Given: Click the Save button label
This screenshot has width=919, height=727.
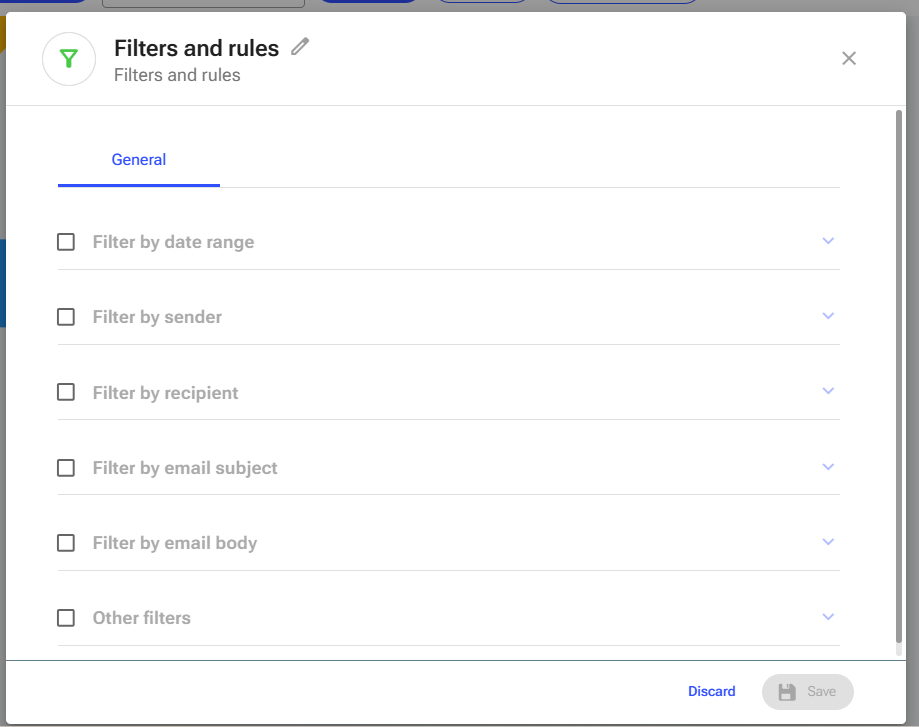Looking at the screenshot, I should 821,691.
